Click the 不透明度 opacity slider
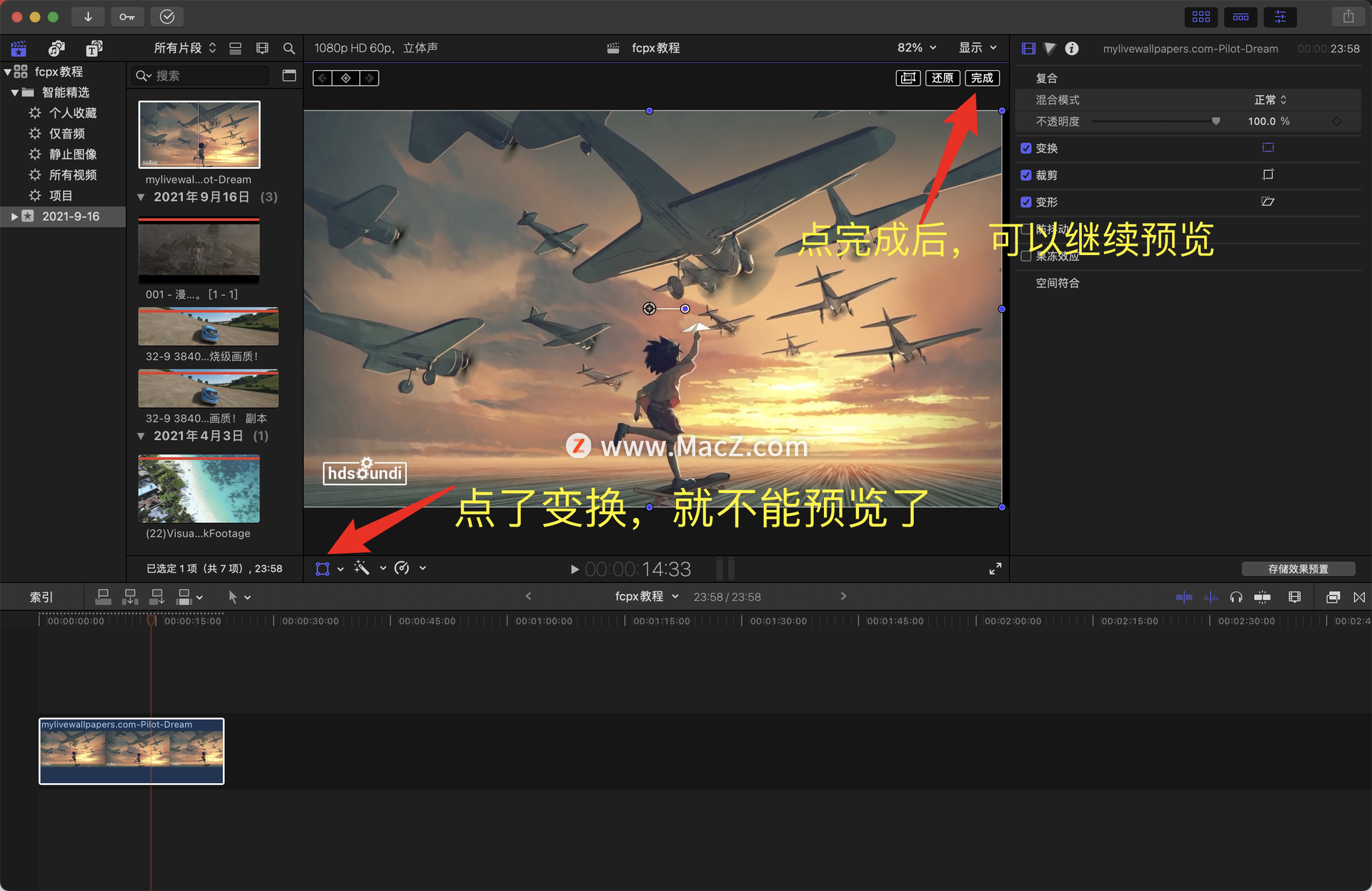Viewport: 1372px width, 891px height. click(1155, 121)
